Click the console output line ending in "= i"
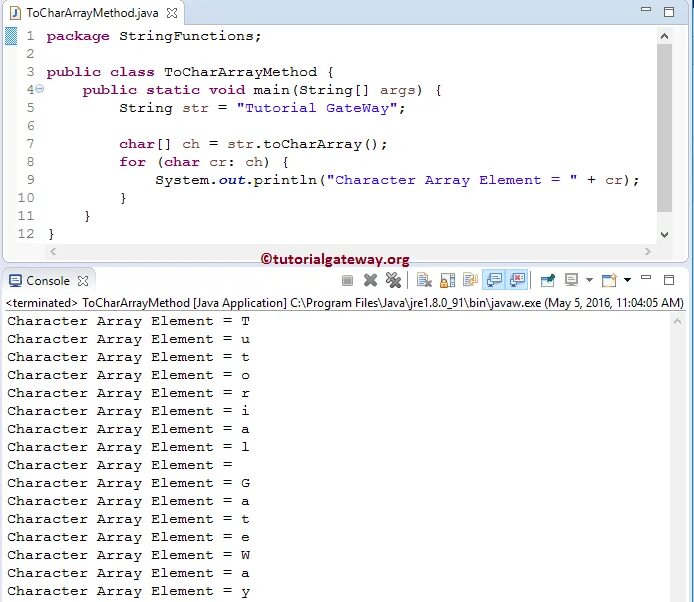Image resolution: width=694 pixels, height=602 pixels. [128, 411]
